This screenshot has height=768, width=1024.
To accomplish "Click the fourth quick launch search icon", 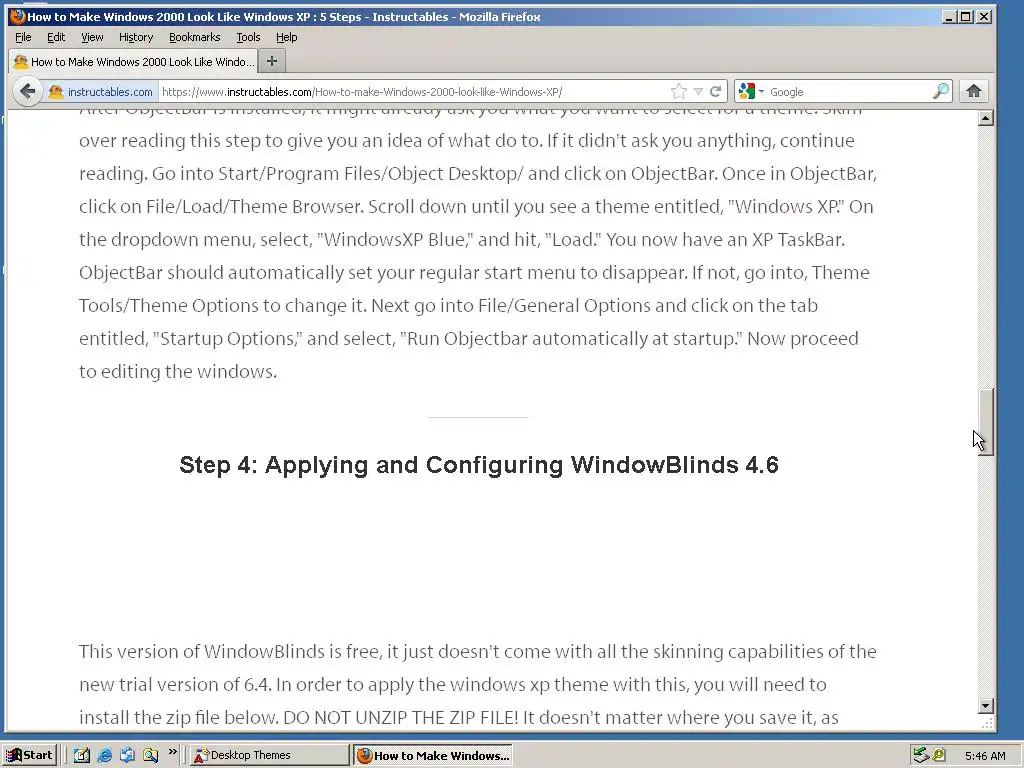I will coord(150,755).
